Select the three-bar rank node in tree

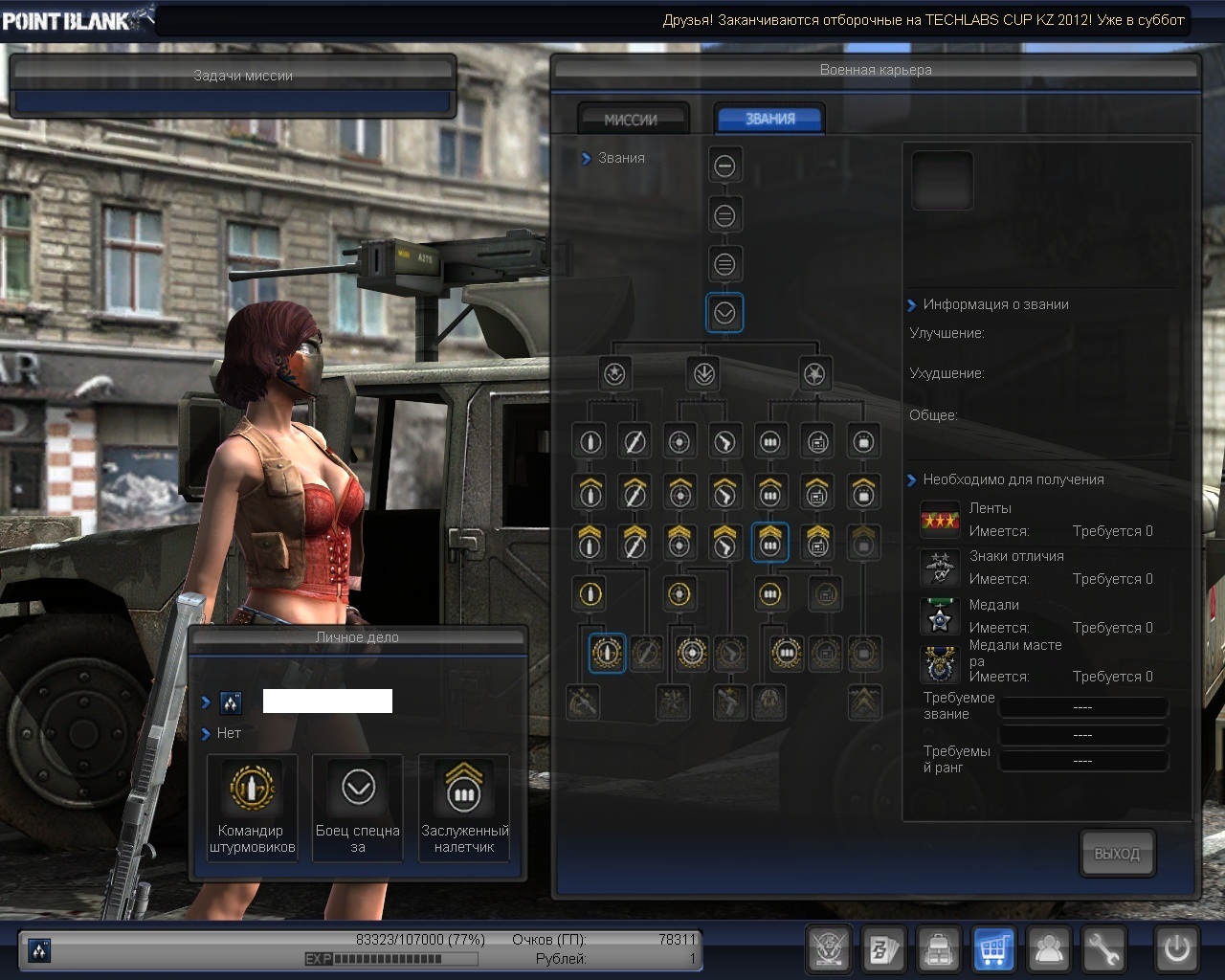724,263
